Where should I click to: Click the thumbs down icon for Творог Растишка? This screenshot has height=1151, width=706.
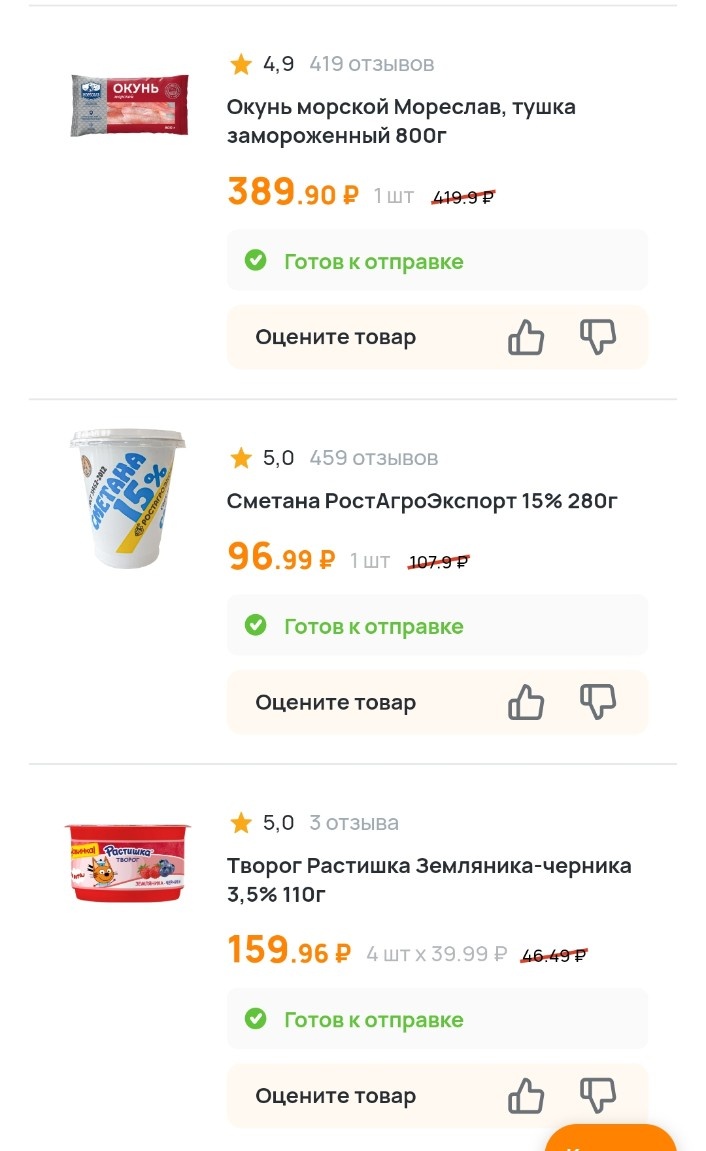[x=598, y=1096]
